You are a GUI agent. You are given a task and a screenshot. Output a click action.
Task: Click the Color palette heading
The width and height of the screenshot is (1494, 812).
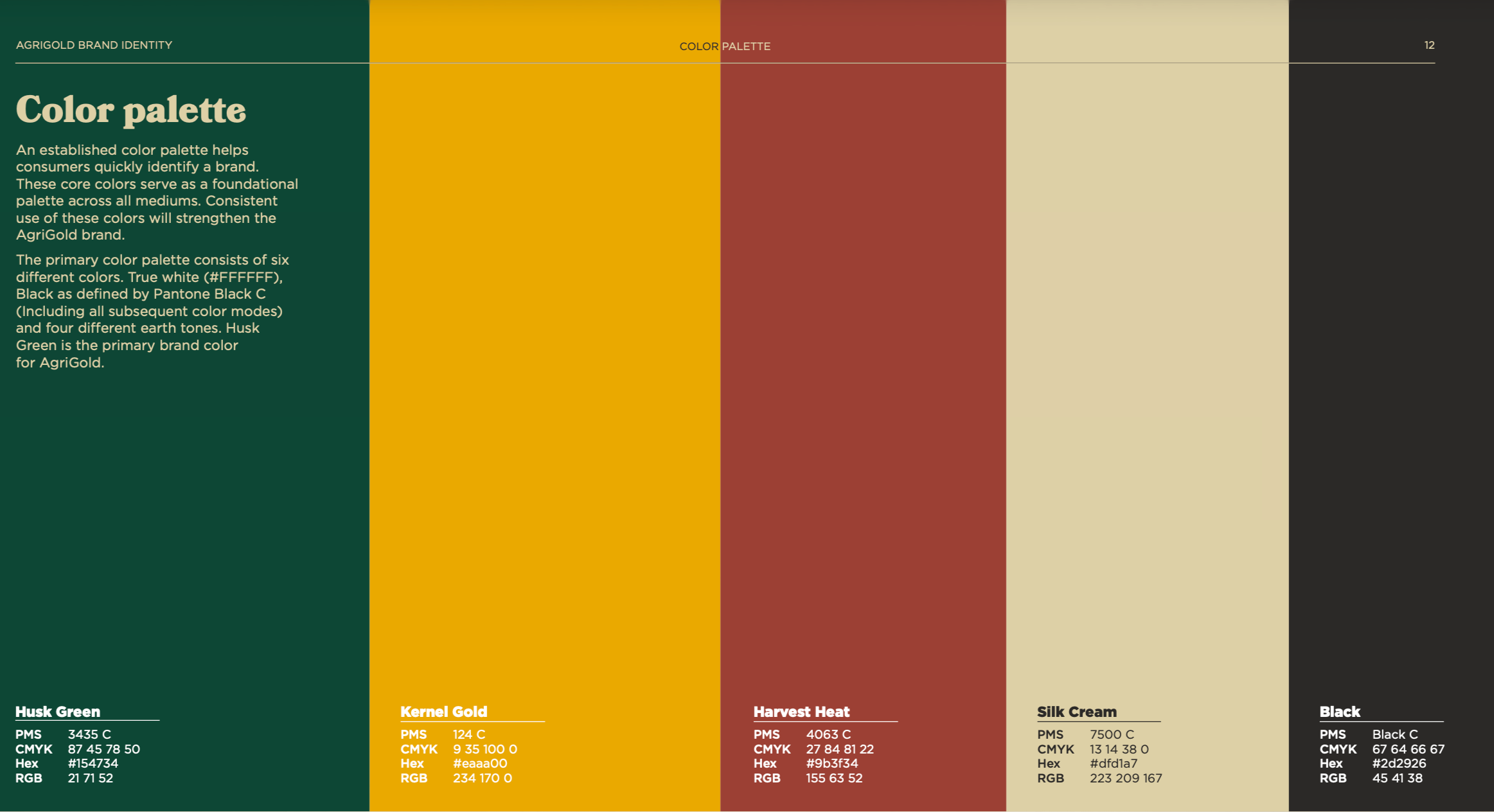tap(131, 110)
